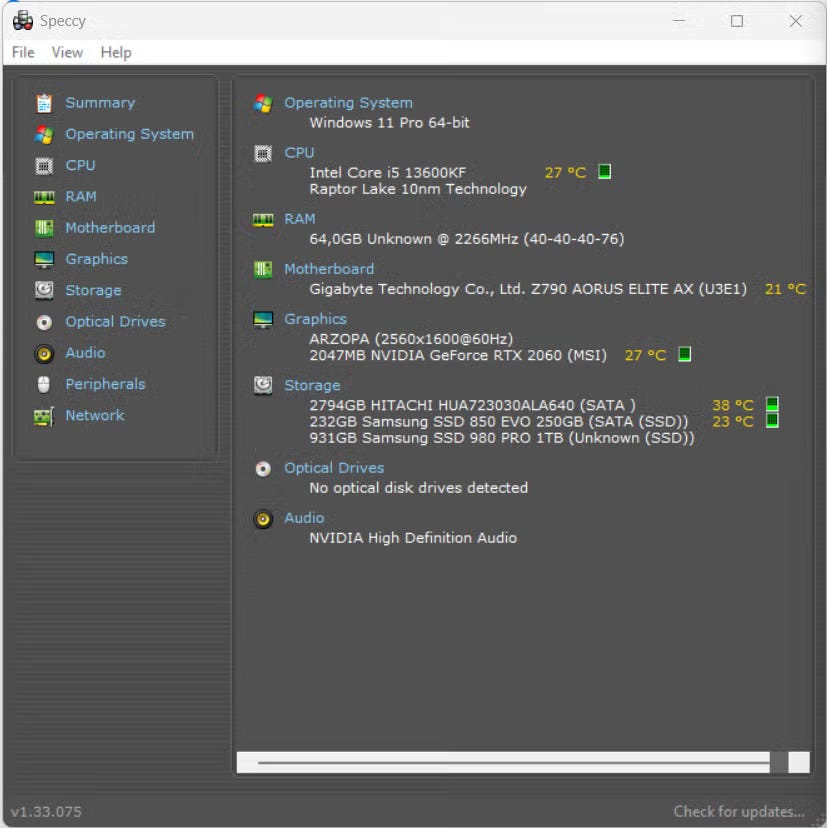
Task: Click the Optical Drives disc icon in sidebar
Action: click(44, 322)
